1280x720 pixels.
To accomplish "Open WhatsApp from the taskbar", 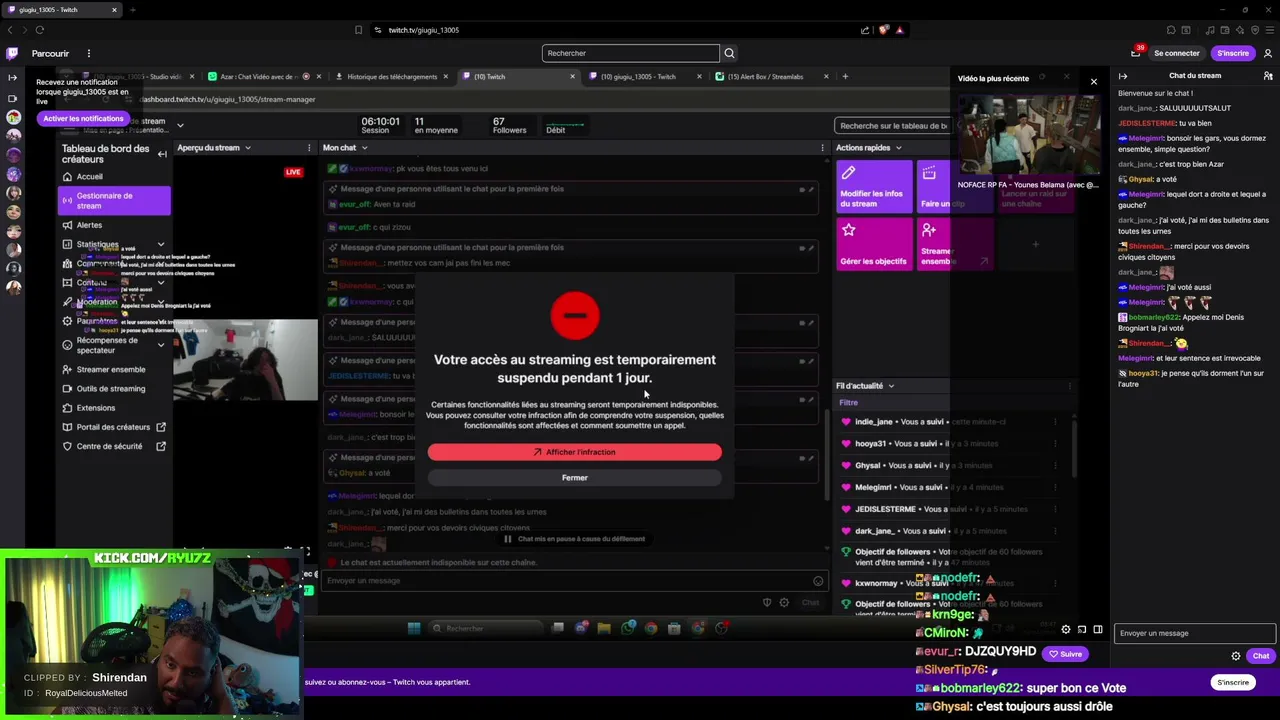I will click(x=627, y=628).
